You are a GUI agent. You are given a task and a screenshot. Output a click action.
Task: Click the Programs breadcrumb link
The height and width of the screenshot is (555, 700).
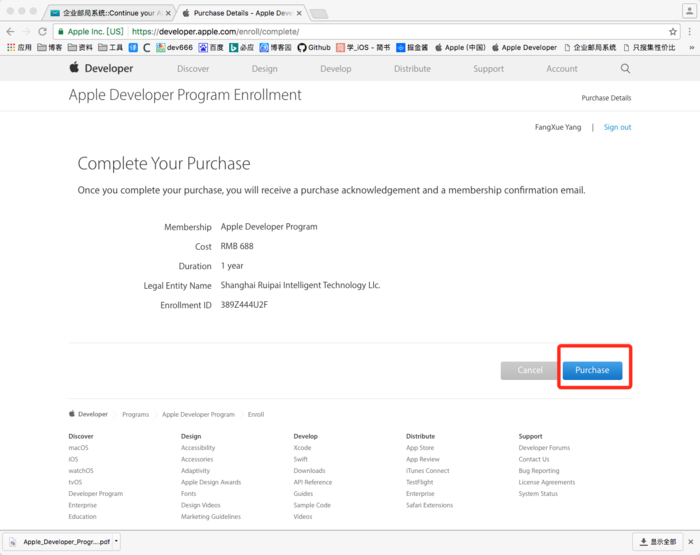pos(136,414)
